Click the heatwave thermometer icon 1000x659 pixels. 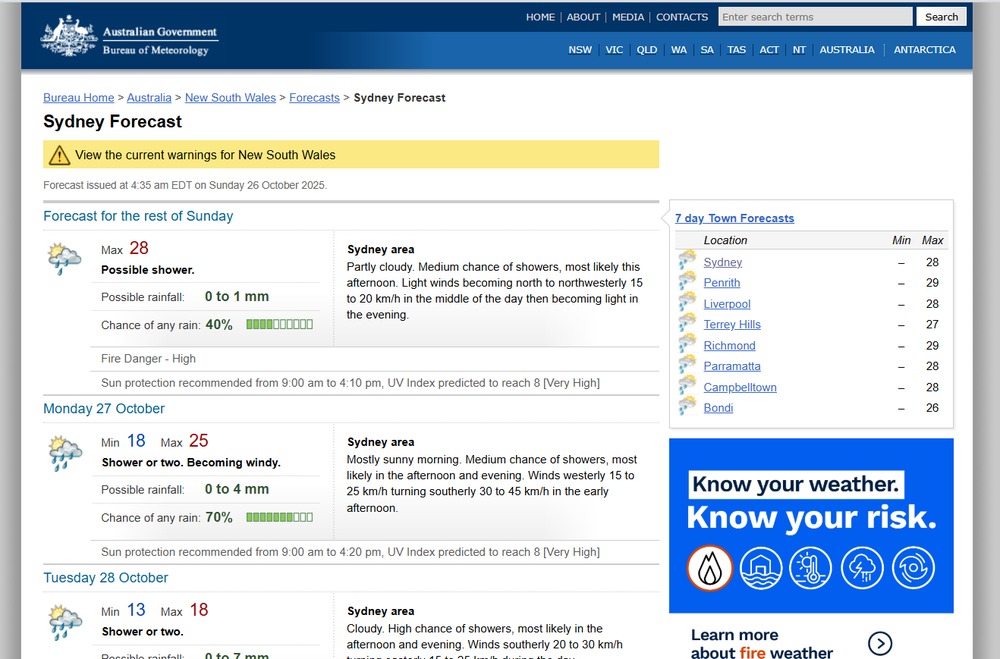(x=810, y=568)
